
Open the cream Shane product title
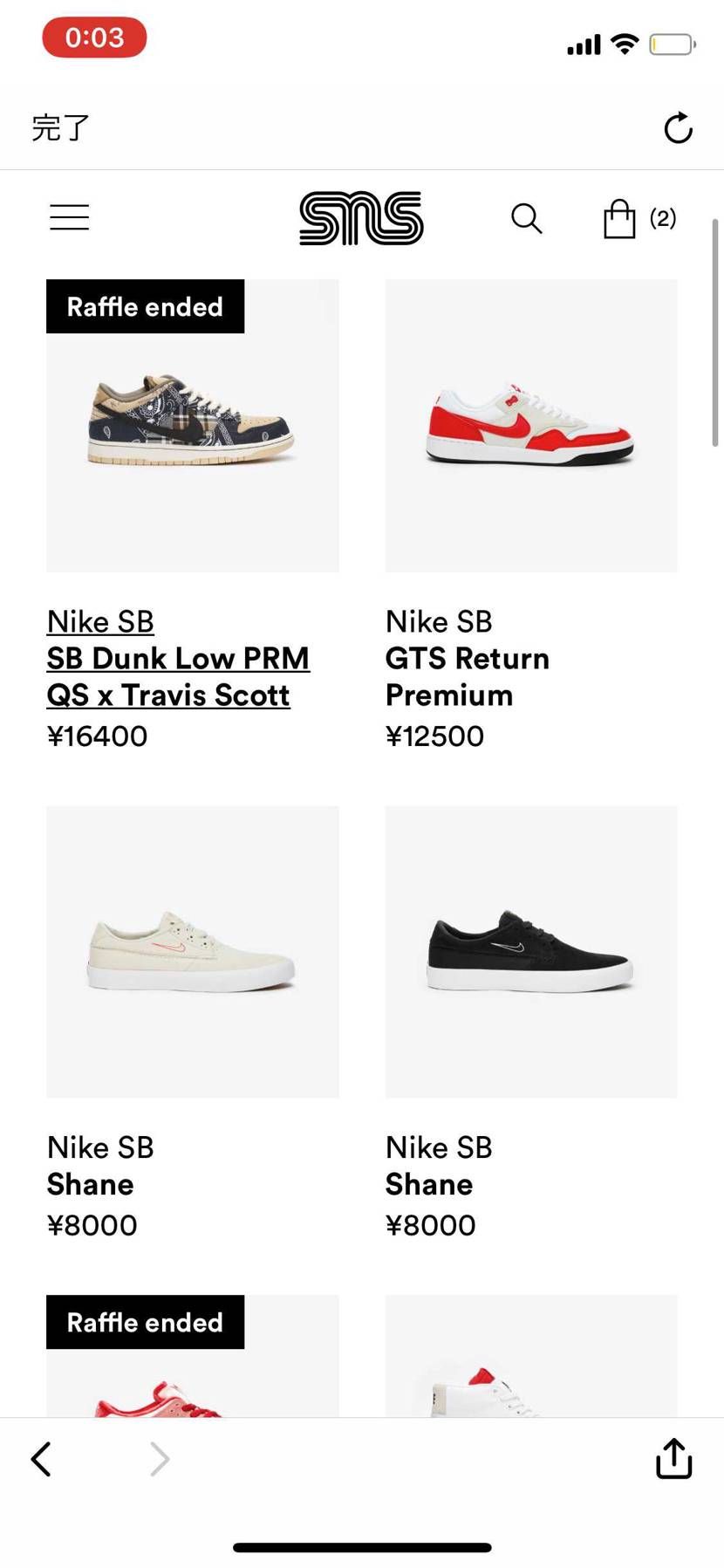point(91,1184)
